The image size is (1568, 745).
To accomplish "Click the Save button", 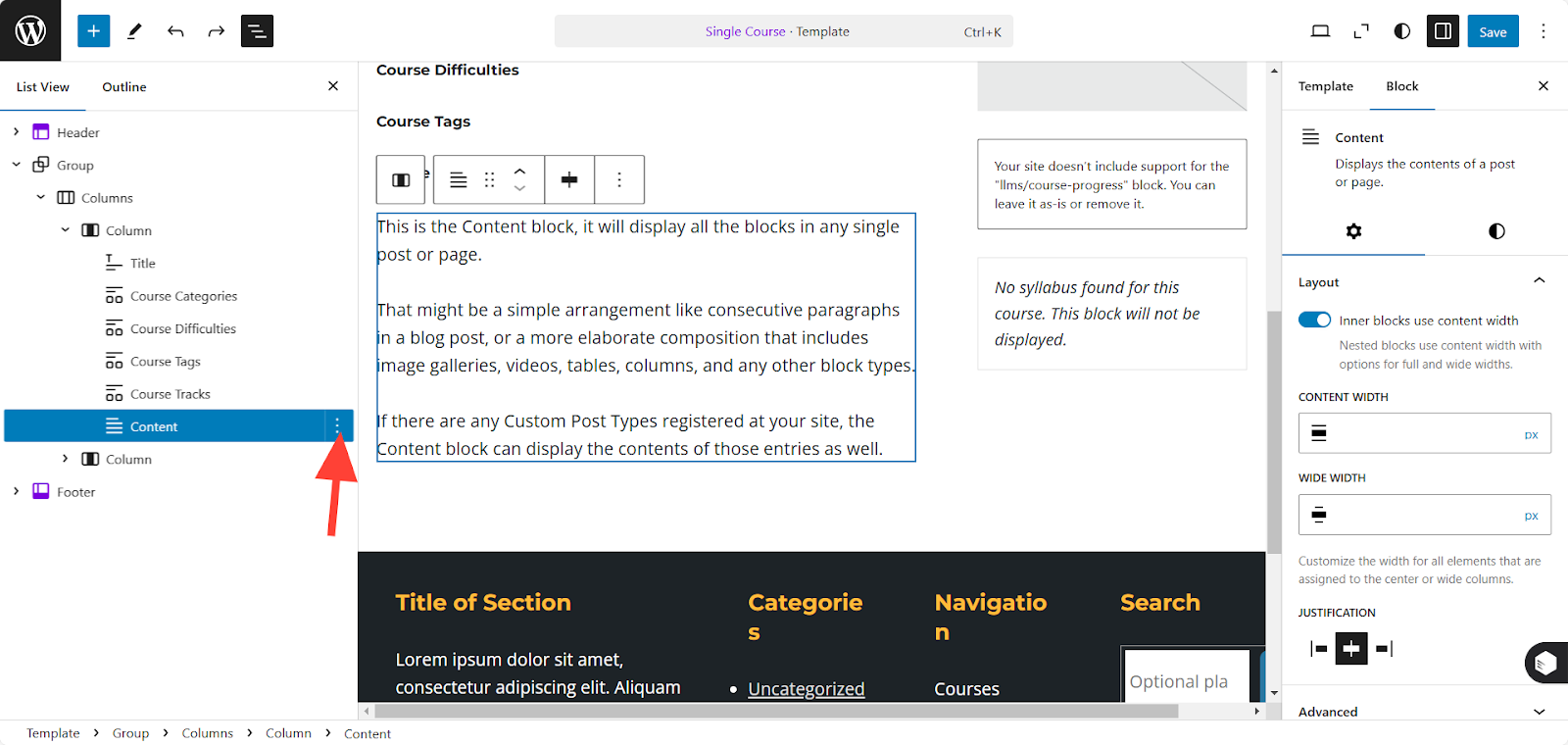I will point(1493,31).
